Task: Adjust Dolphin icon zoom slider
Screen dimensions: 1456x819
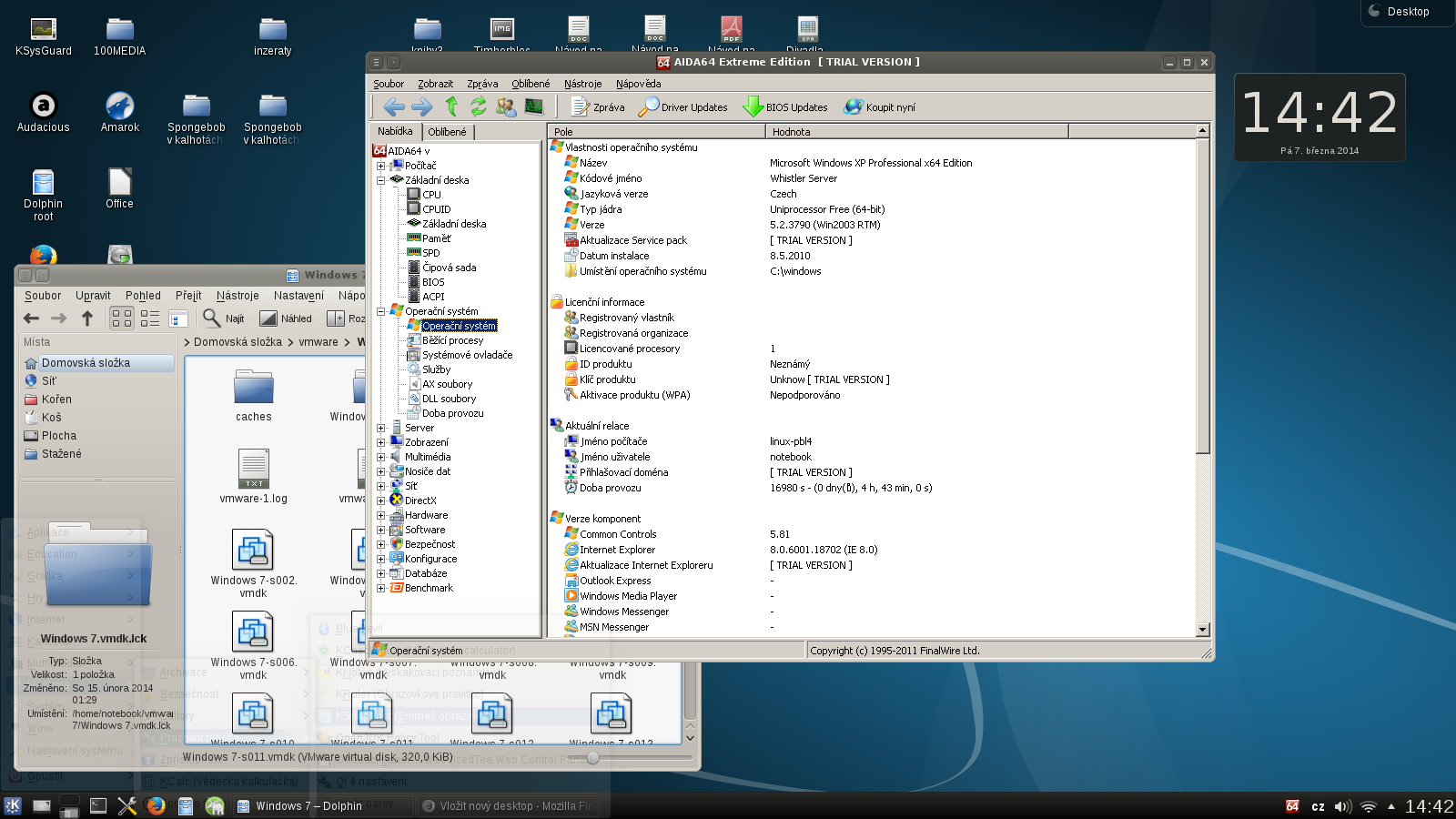Action: (593, 757)
